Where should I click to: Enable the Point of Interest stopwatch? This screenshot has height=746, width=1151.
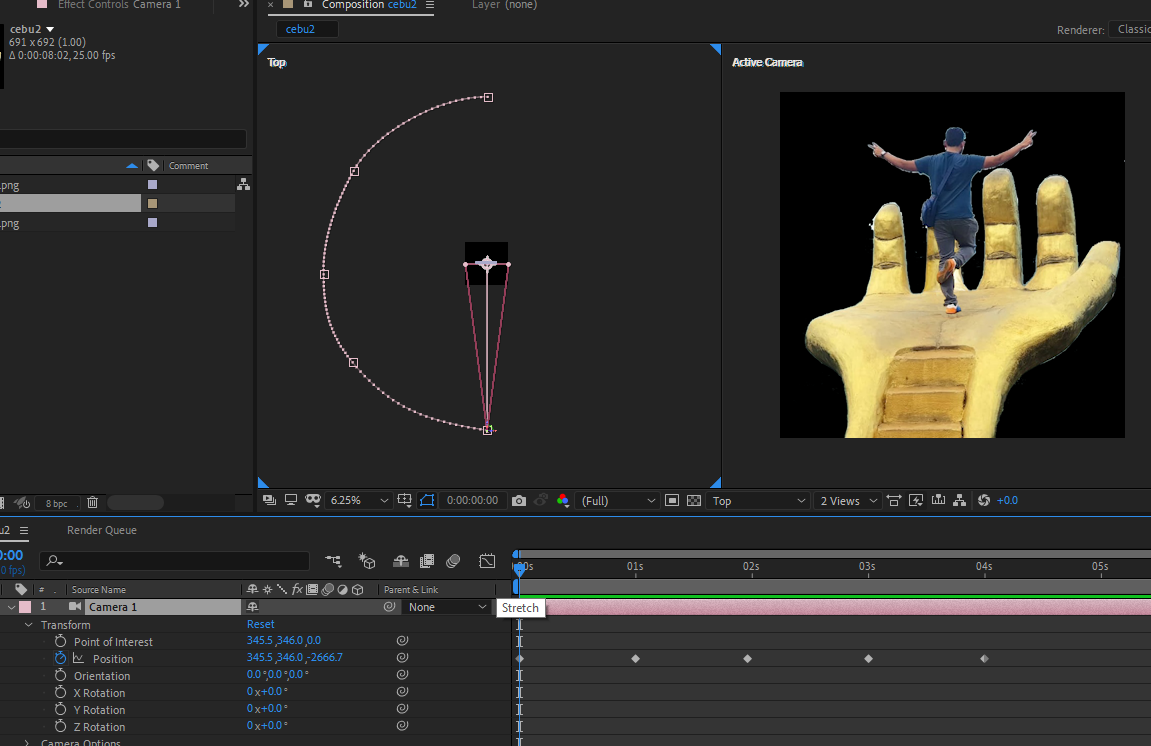(60, 642)
